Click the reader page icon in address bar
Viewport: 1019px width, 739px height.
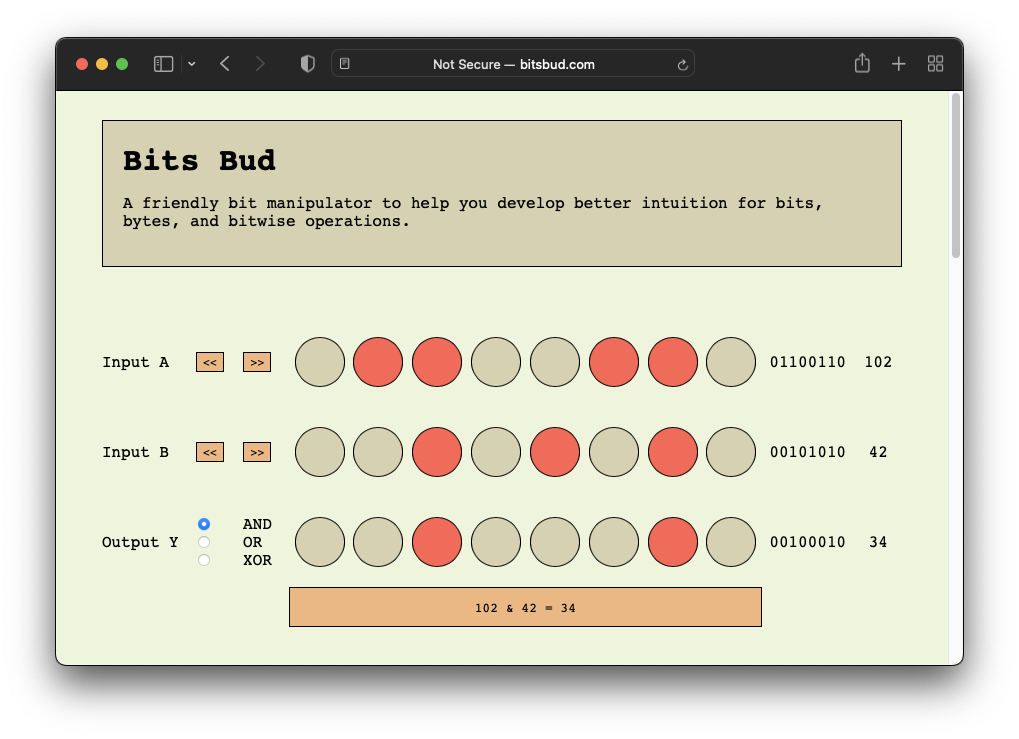click(345, 64)
